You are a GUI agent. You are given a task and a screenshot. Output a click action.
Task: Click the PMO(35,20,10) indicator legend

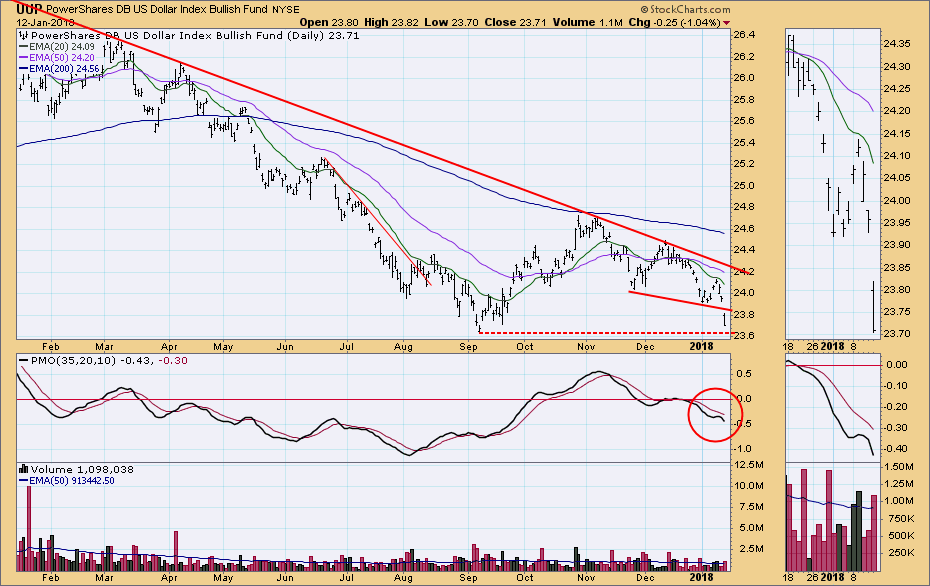coord(103,361)
